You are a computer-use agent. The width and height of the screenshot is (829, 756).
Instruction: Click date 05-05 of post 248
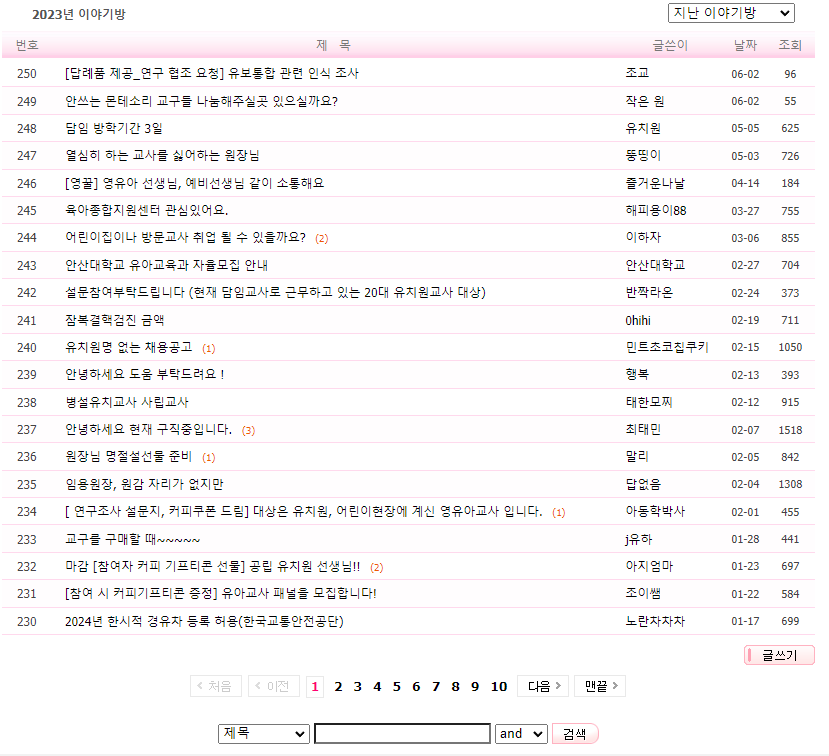tap(745, 128)
